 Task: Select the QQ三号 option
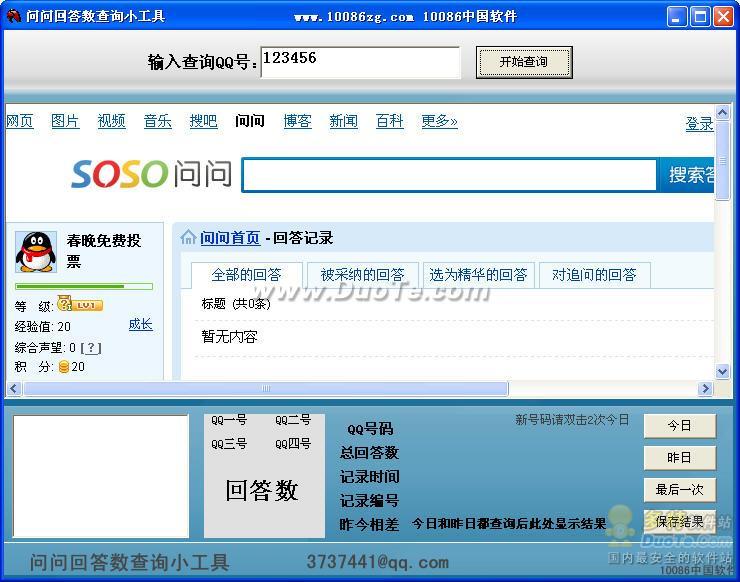click(x=229, y=444)
